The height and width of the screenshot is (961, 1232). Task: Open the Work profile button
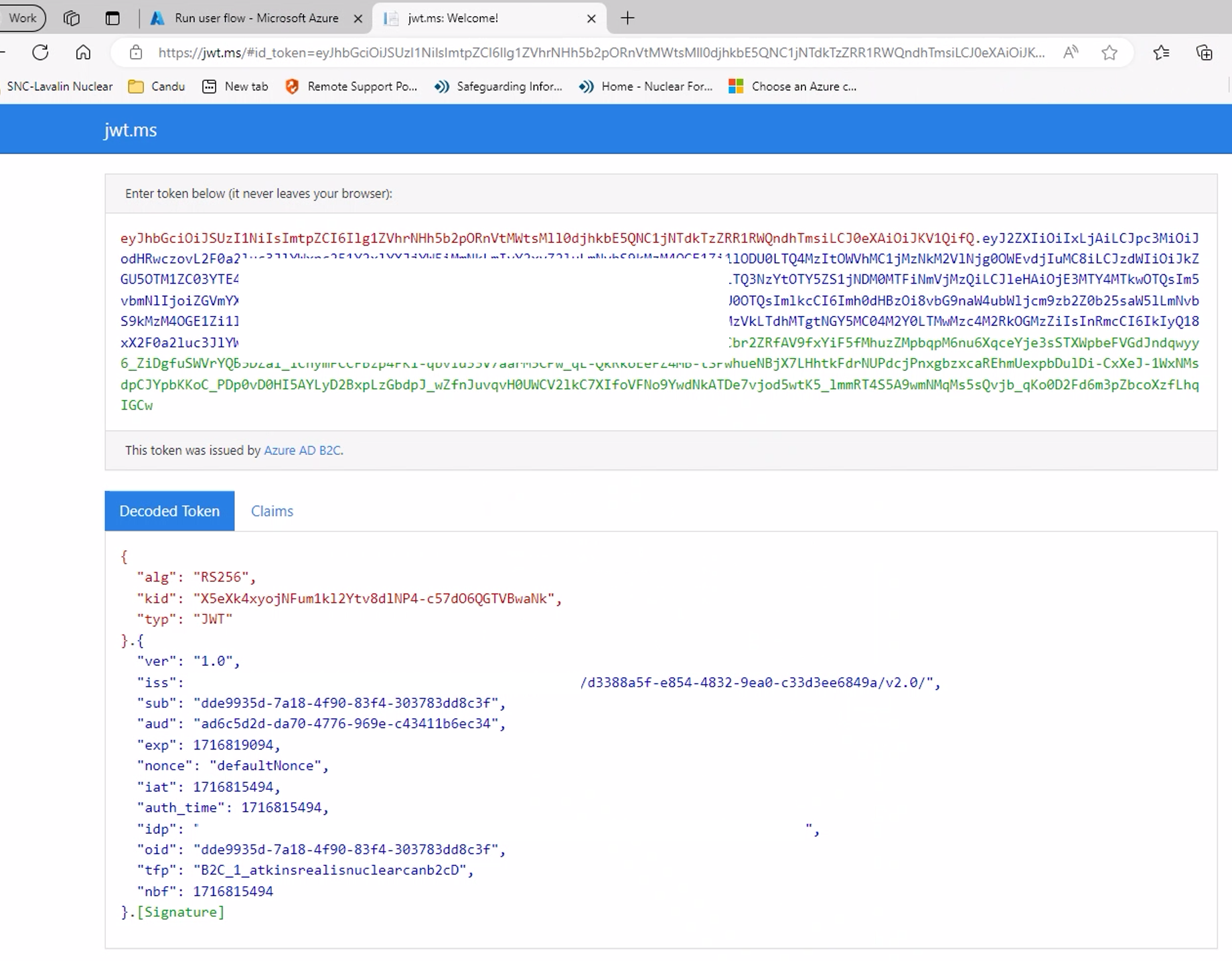point(22,18)
